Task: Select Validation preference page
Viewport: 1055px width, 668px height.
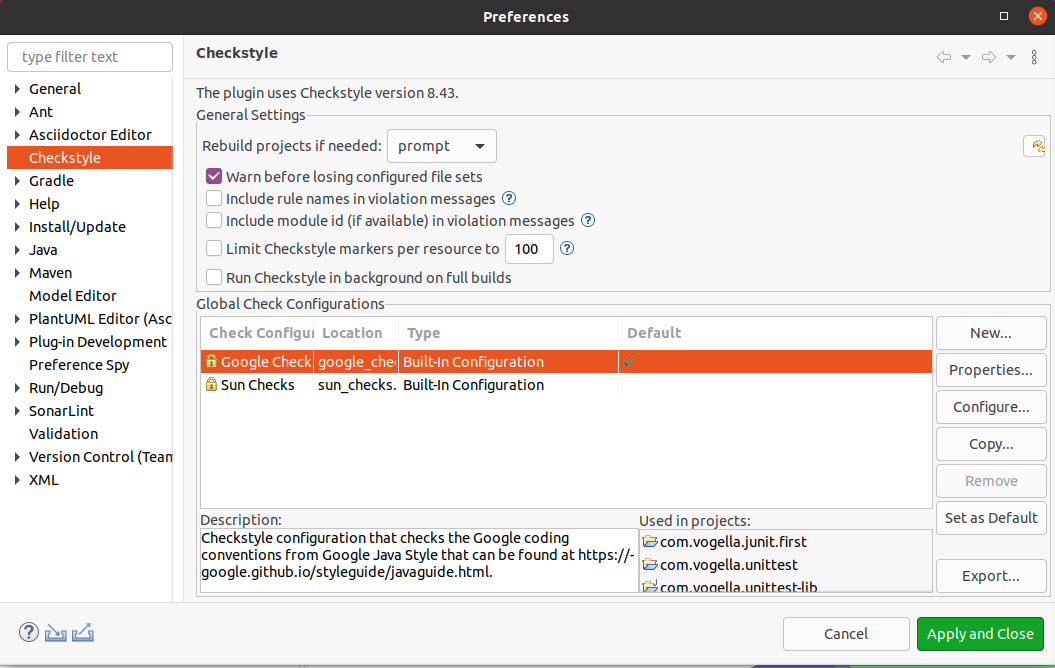Action: pyautogui.click(x=63, y=434)
